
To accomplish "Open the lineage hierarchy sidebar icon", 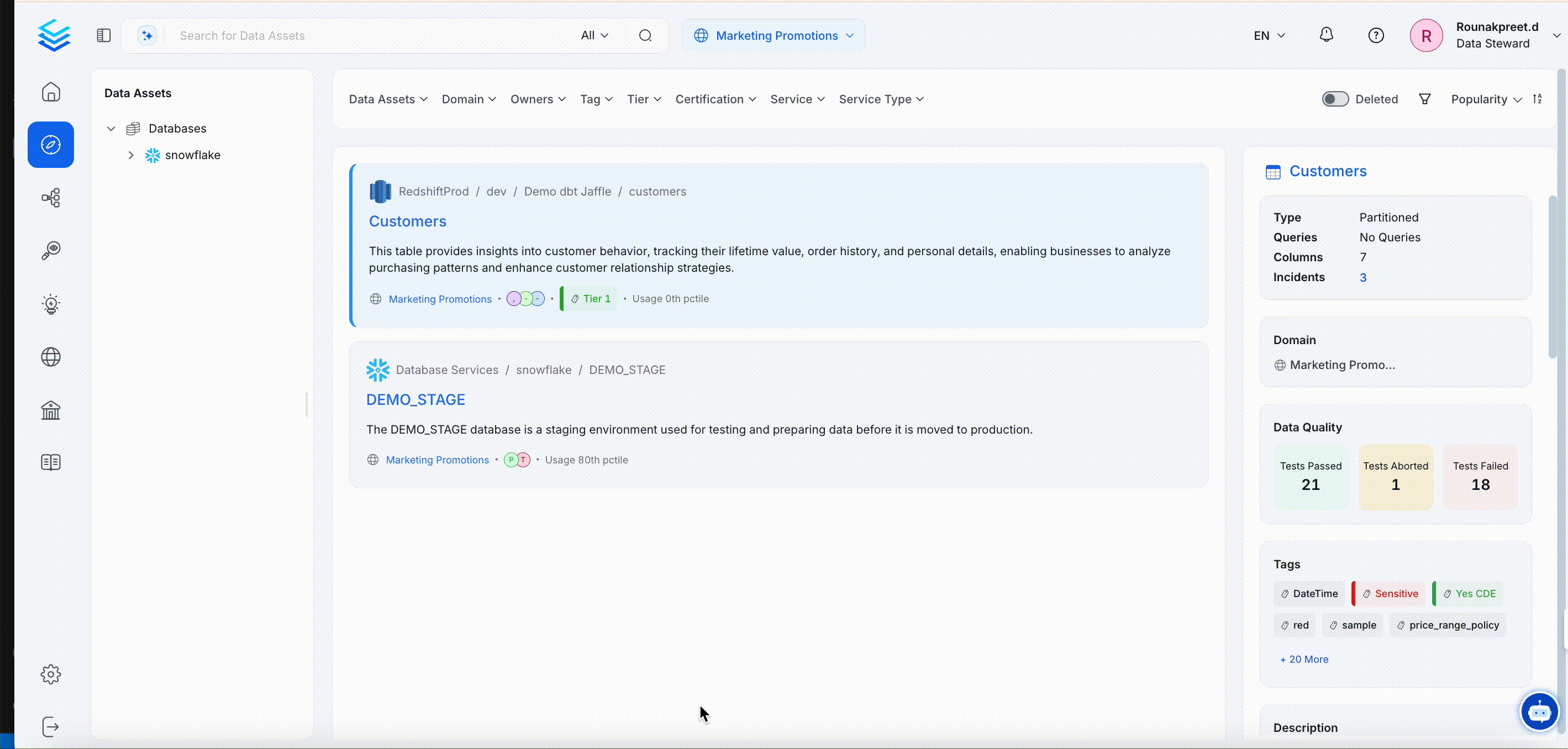I will point(50,198).
